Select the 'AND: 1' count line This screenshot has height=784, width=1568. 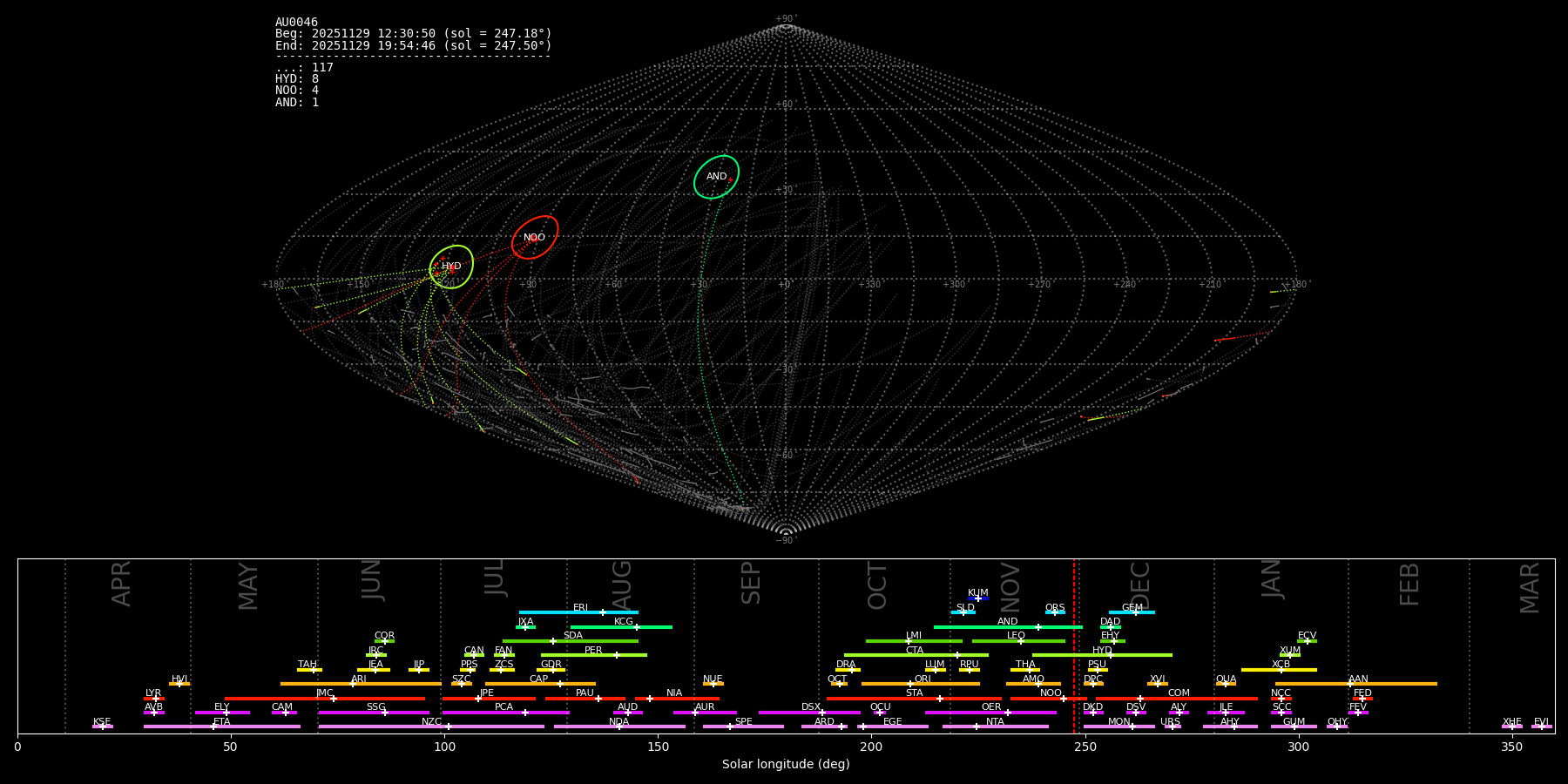click(x=297, y=103)
